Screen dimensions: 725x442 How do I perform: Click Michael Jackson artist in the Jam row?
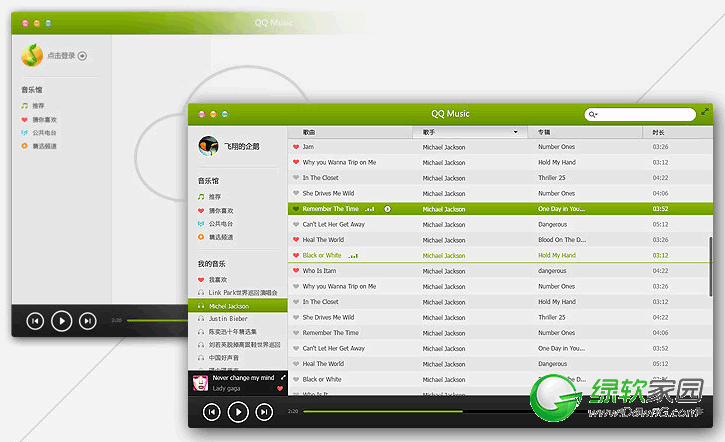444,147
